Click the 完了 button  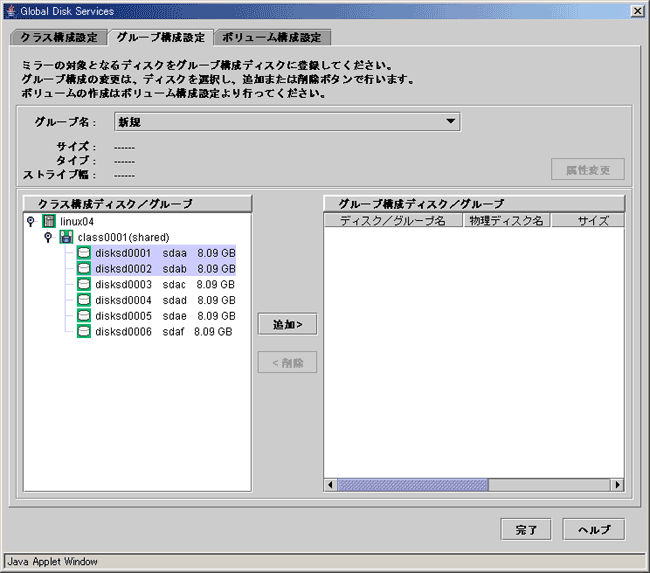[526, 529]
